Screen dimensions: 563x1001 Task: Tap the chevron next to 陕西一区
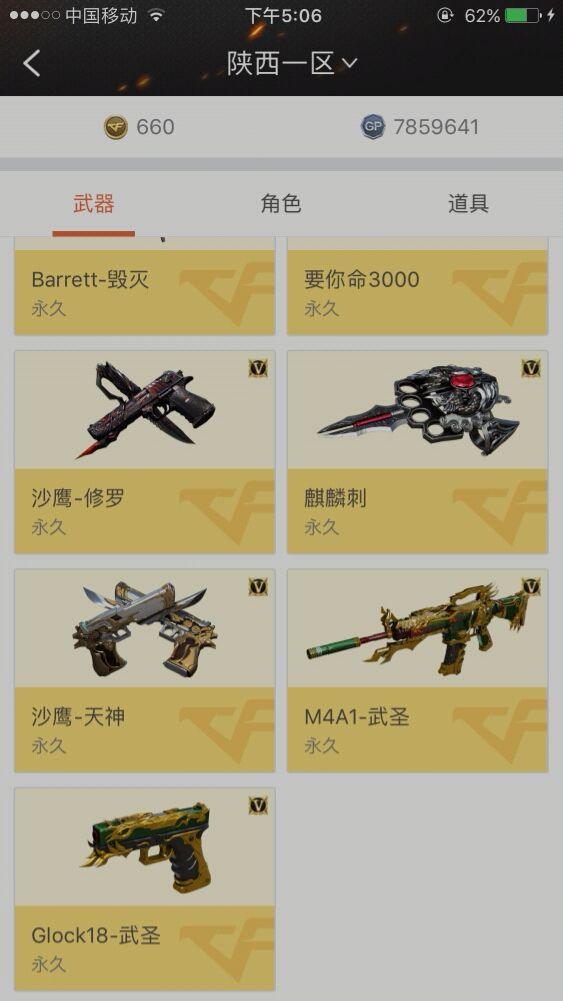point(350,63)
